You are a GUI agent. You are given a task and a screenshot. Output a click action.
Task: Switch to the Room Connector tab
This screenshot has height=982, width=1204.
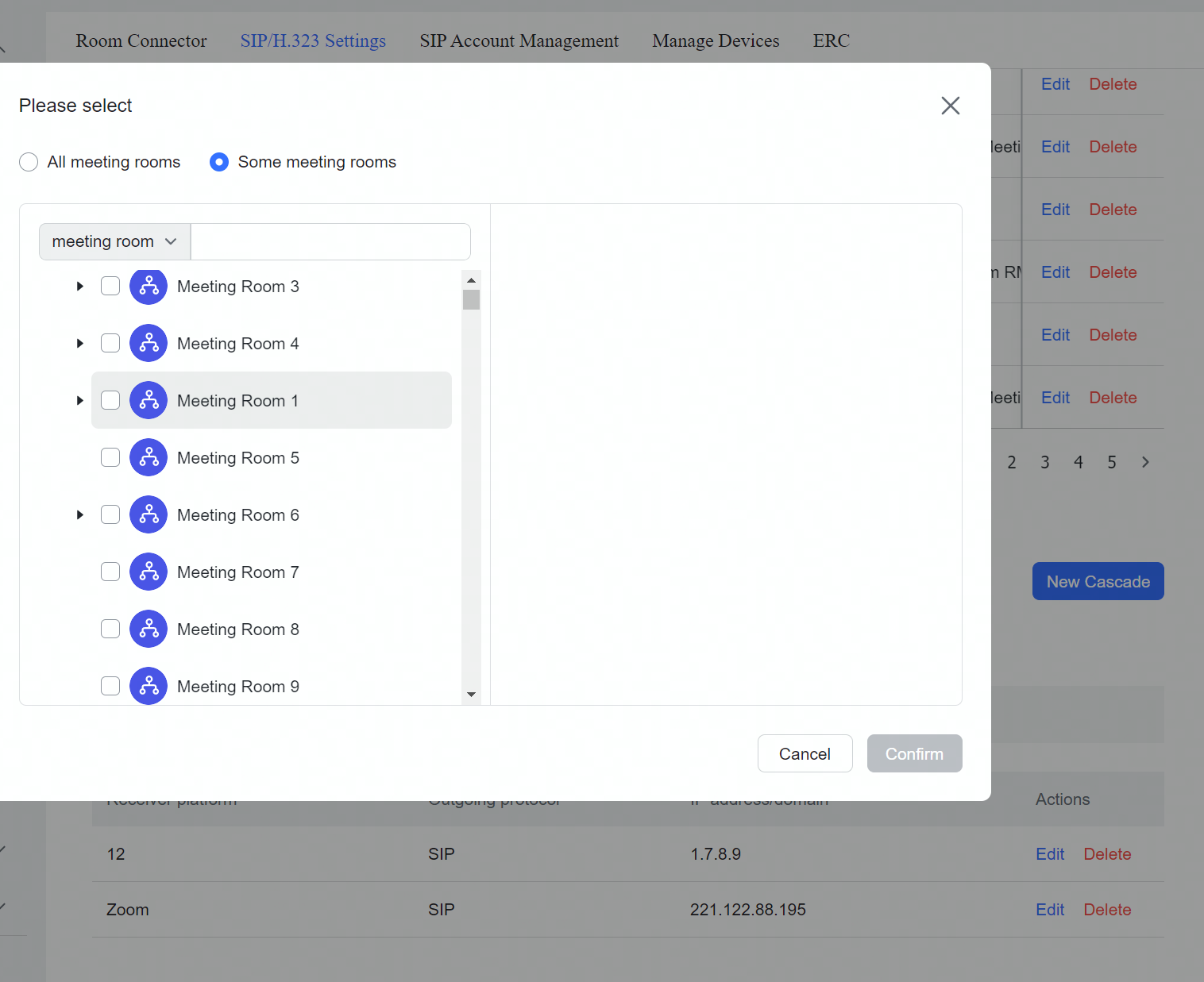click(x=141, y=40)
